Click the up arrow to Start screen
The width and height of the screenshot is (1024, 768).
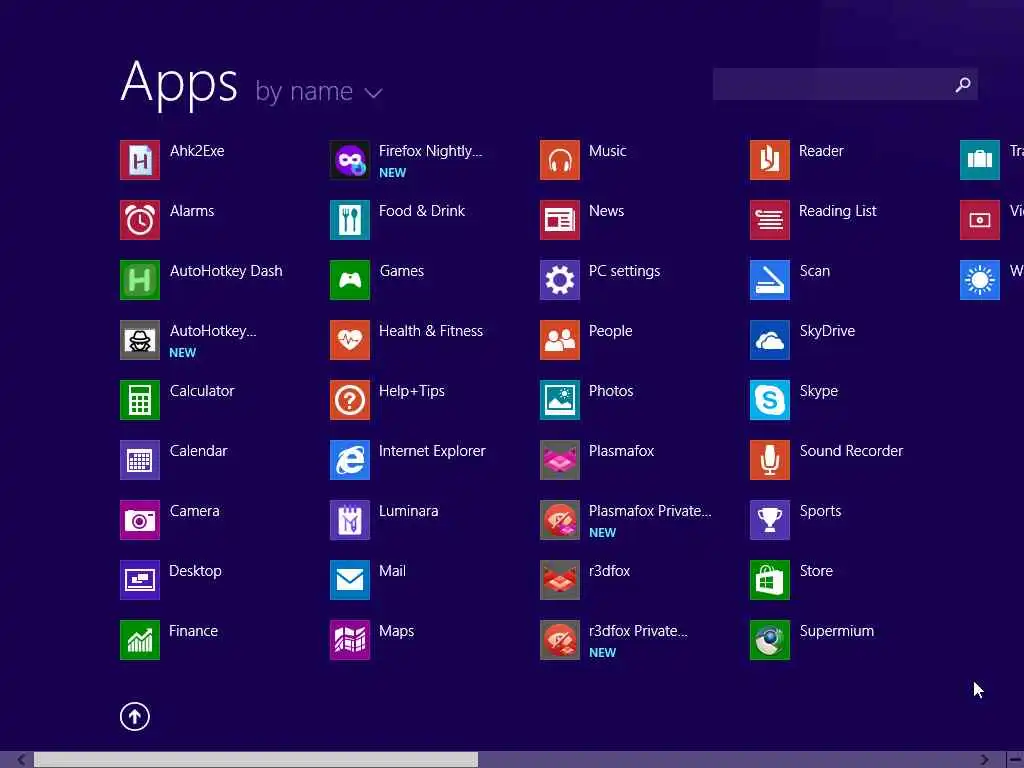[135, 716]
